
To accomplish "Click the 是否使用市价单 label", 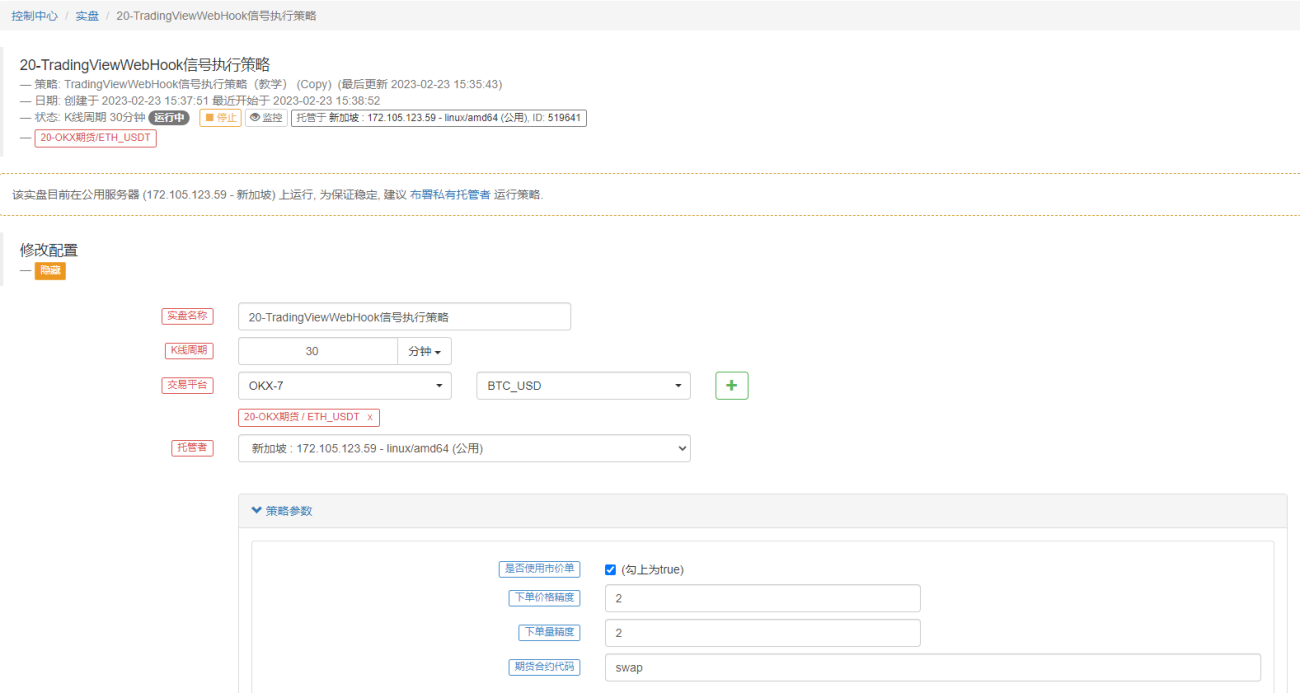I will [539, 569].
